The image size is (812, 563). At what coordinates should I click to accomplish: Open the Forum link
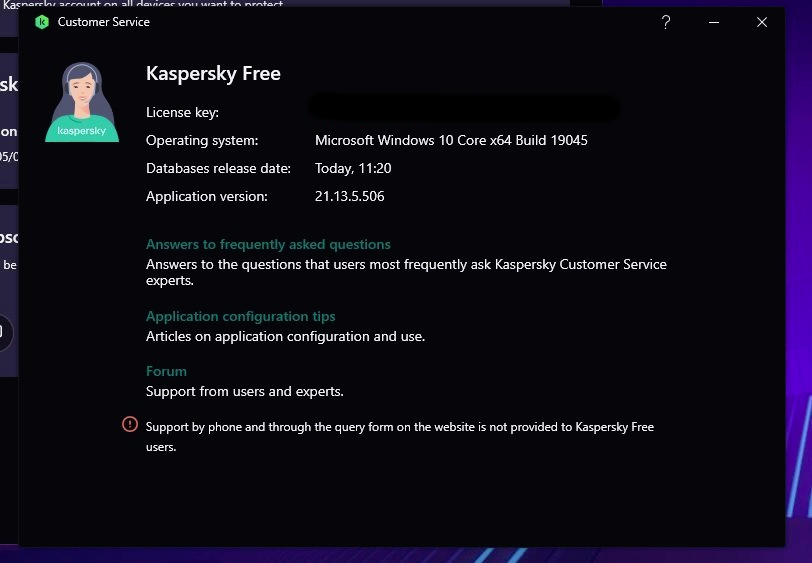[166, 371]
